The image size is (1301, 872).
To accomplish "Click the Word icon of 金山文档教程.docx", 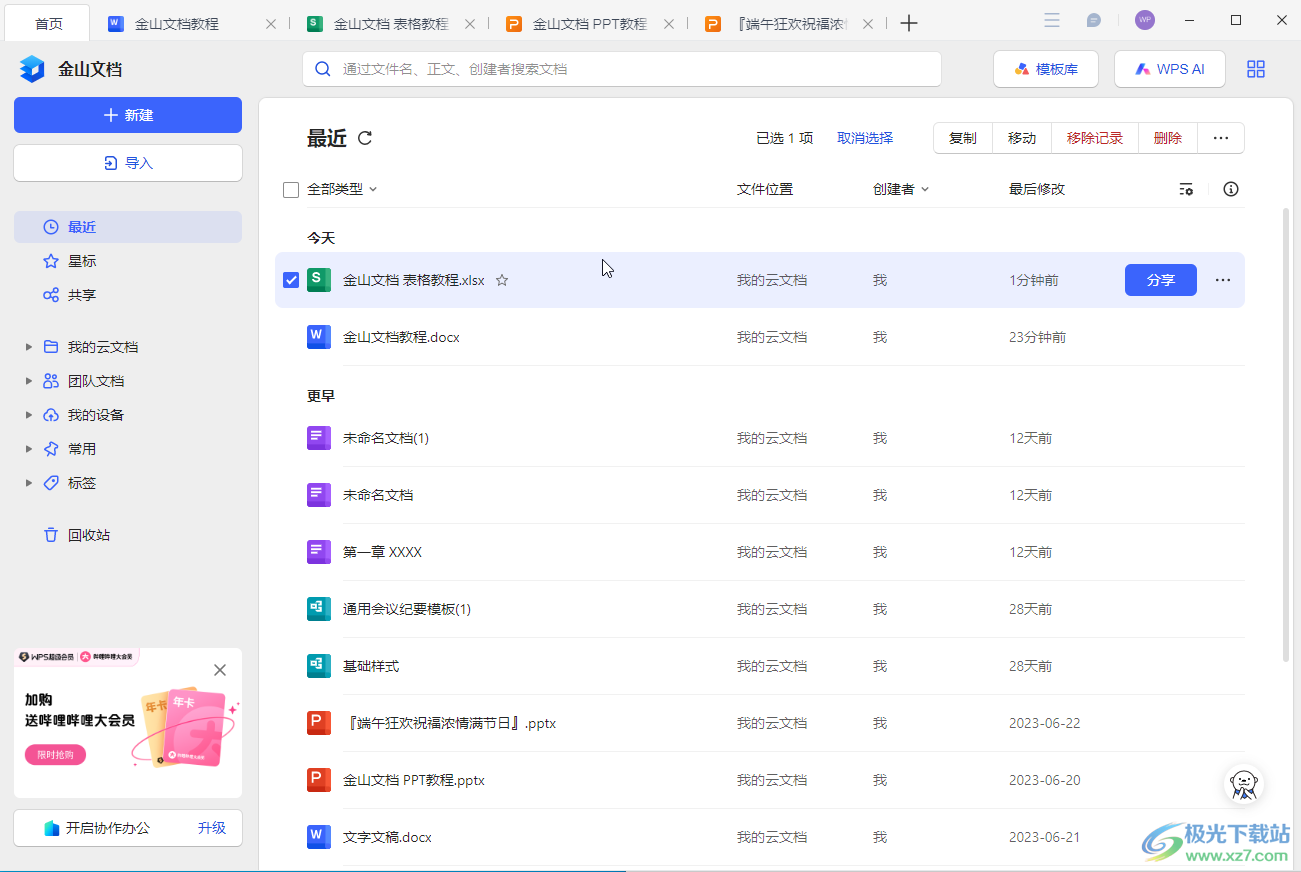I will click(319, 337).
